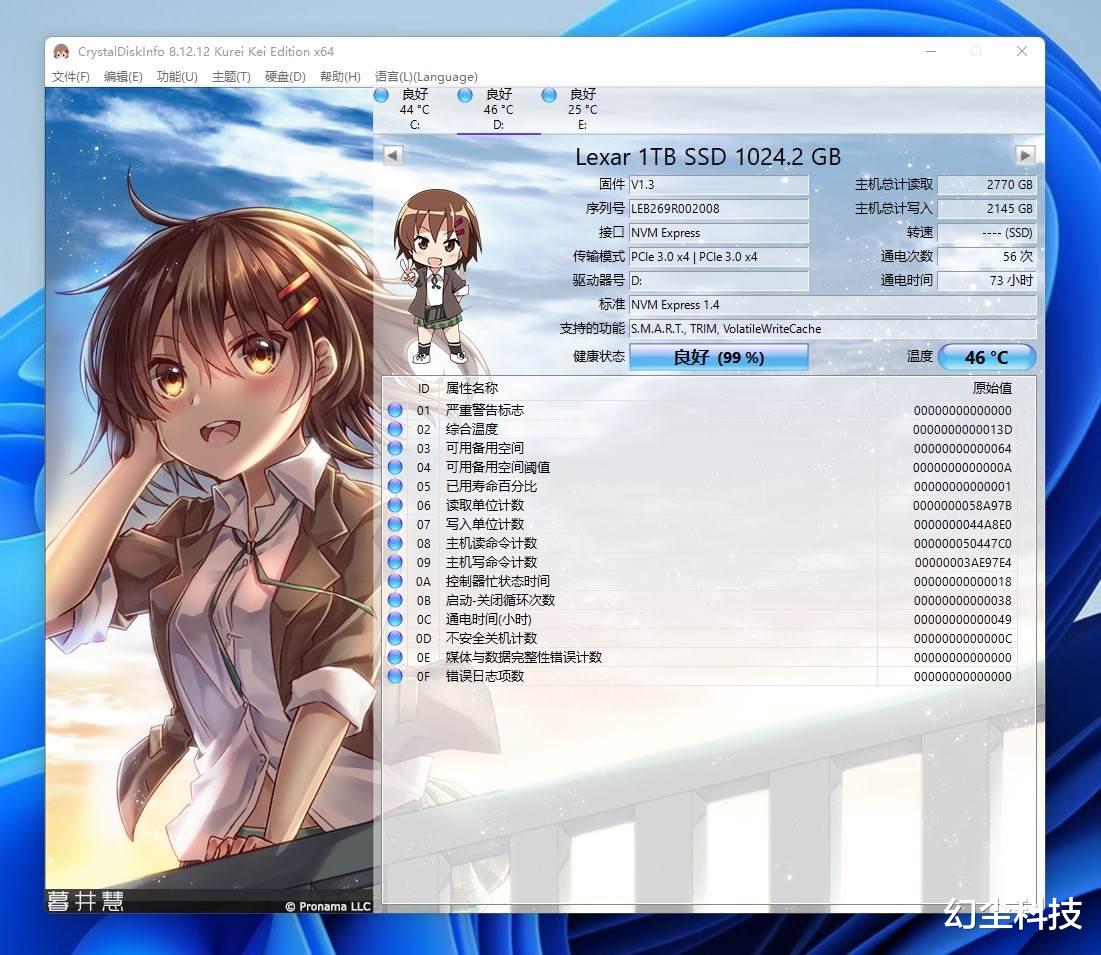Click the 暮井慧 character name label
Image resolution: width=1101 pixels, height=955 pixels.
click(x=86, y=901)
